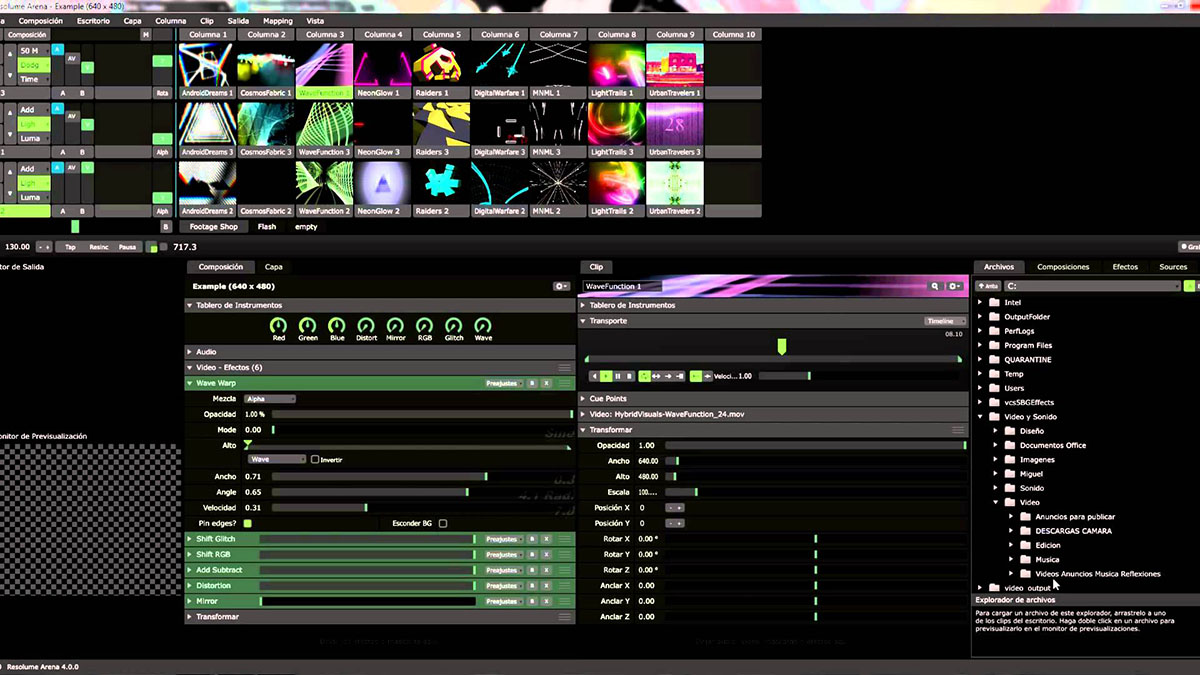Open the search magnifier next to WaveFunction 1

[933, 285]
